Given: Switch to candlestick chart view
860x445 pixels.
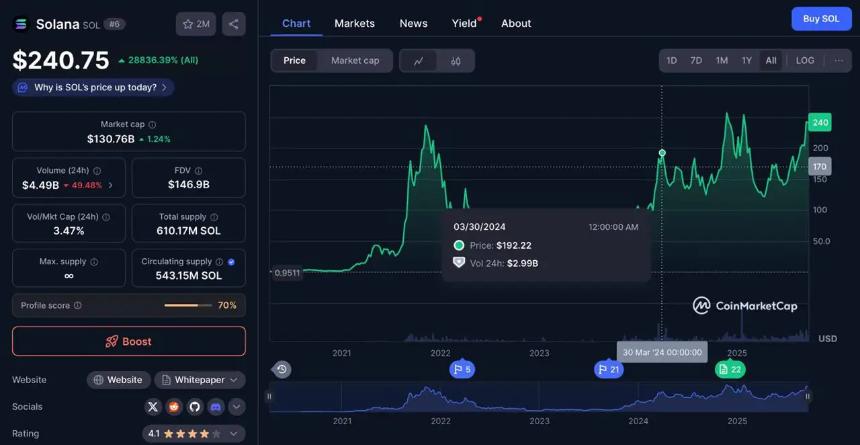Looking at the screenshot, I should (x=455, y=61).
